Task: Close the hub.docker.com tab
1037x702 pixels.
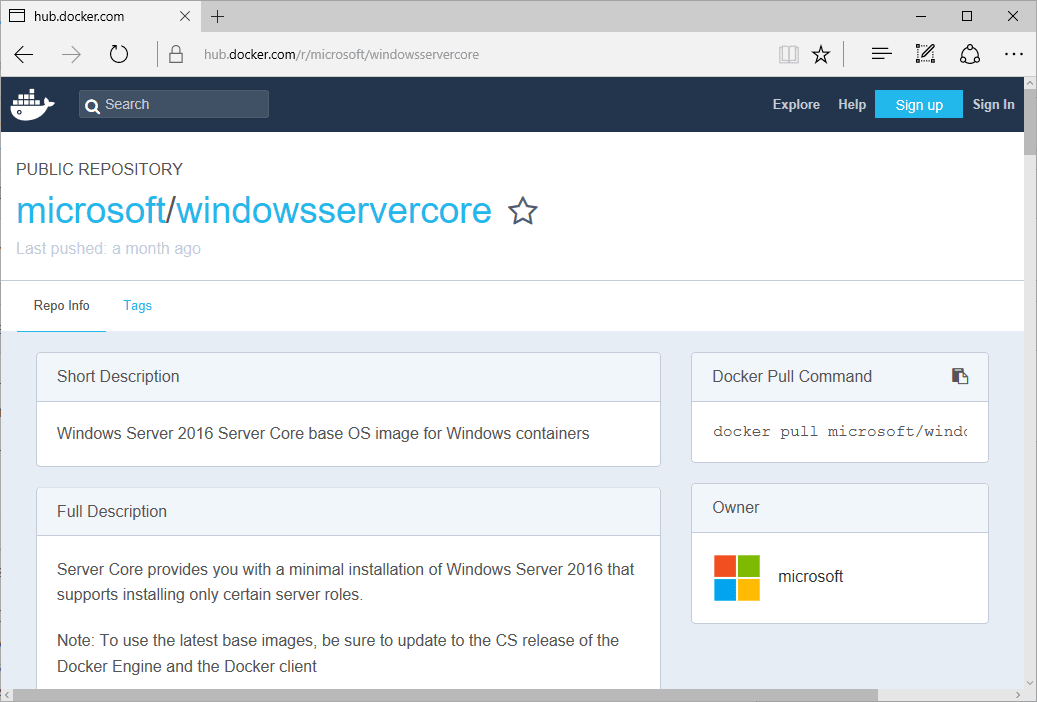Action: (x=185, y=17)
